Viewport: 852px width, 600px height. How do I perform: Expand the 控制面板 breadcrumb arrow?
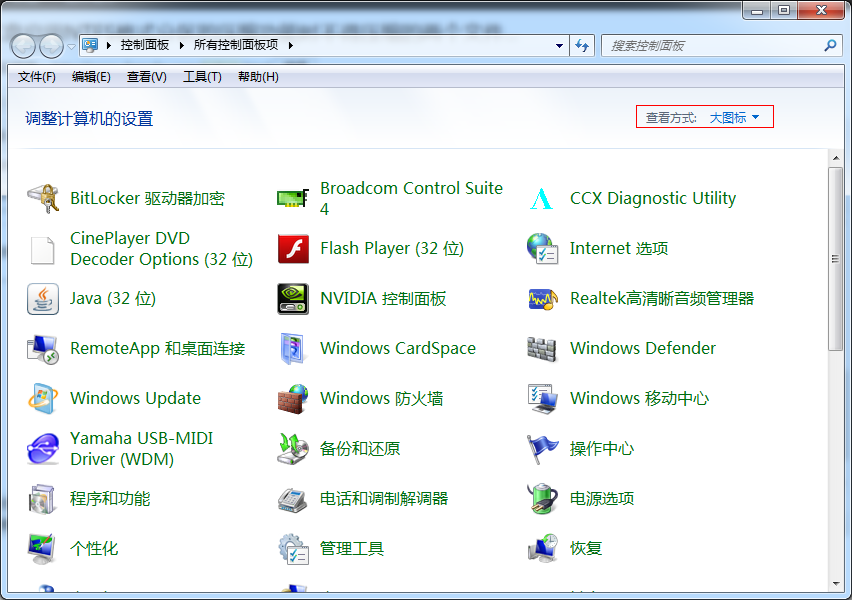(179, 45)
